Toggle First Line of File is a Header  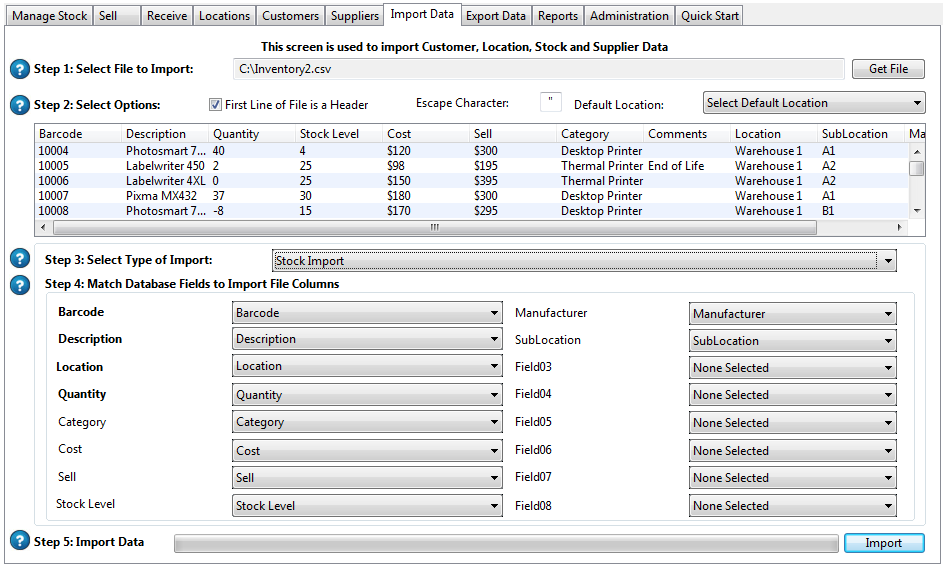215,104
